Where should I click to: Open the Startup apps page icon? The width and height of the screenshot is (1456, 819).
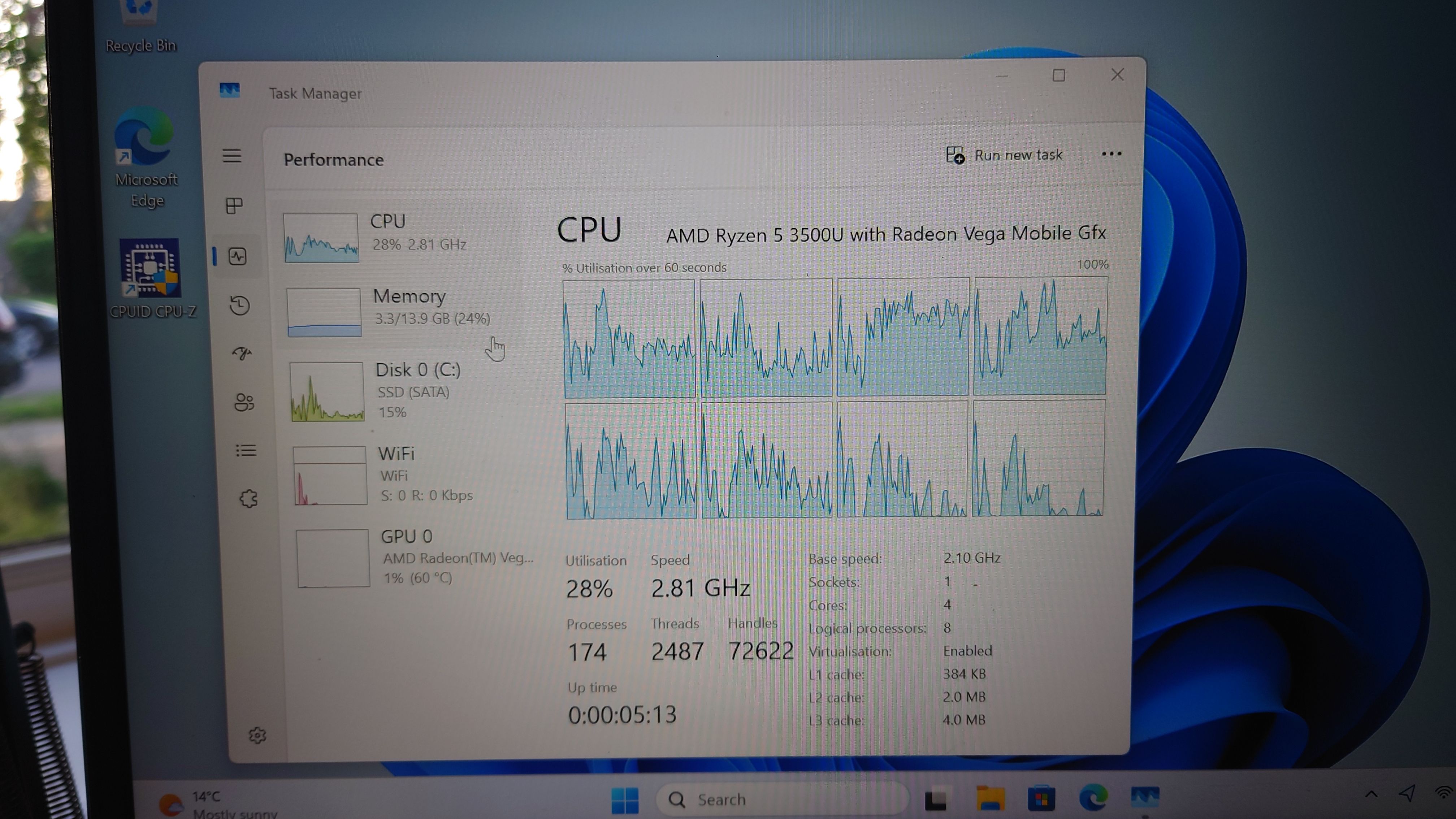click(242, 353)
